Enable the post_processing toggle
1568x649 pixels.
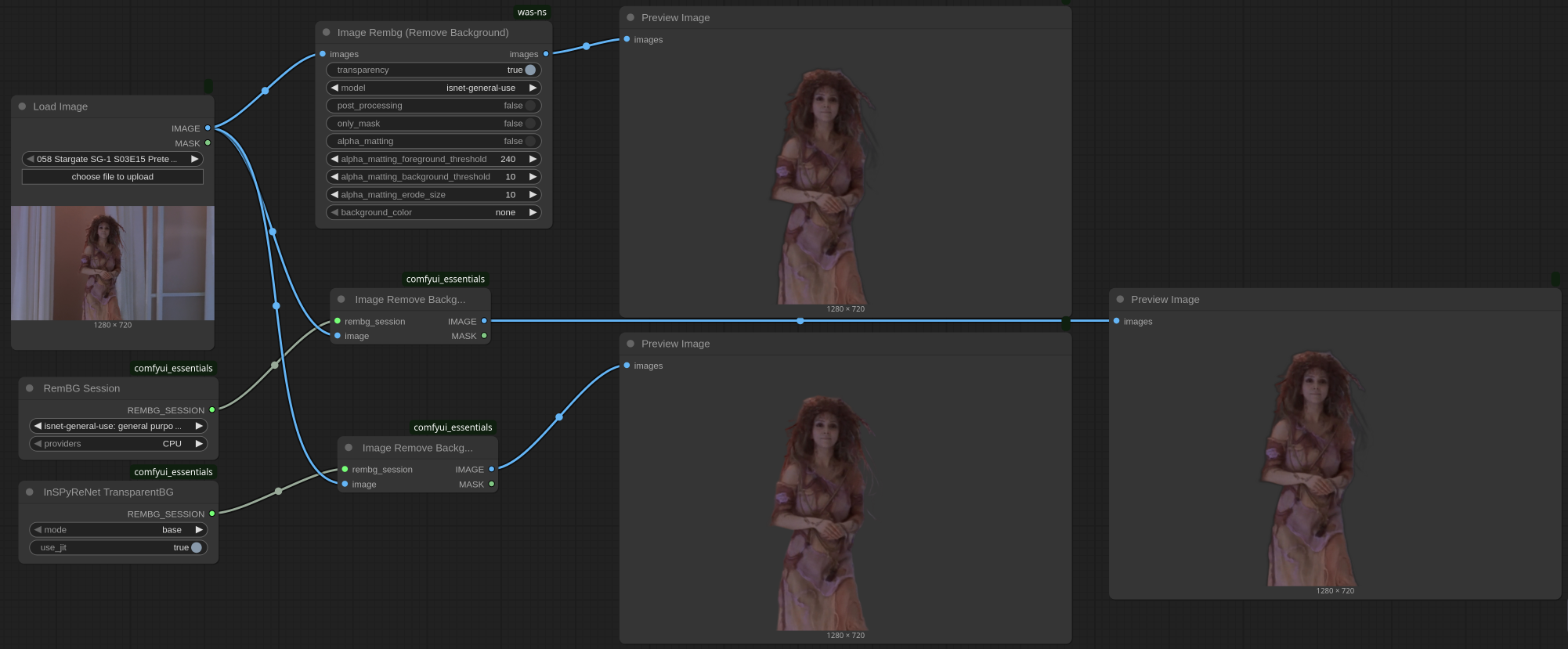pos(530,106)
